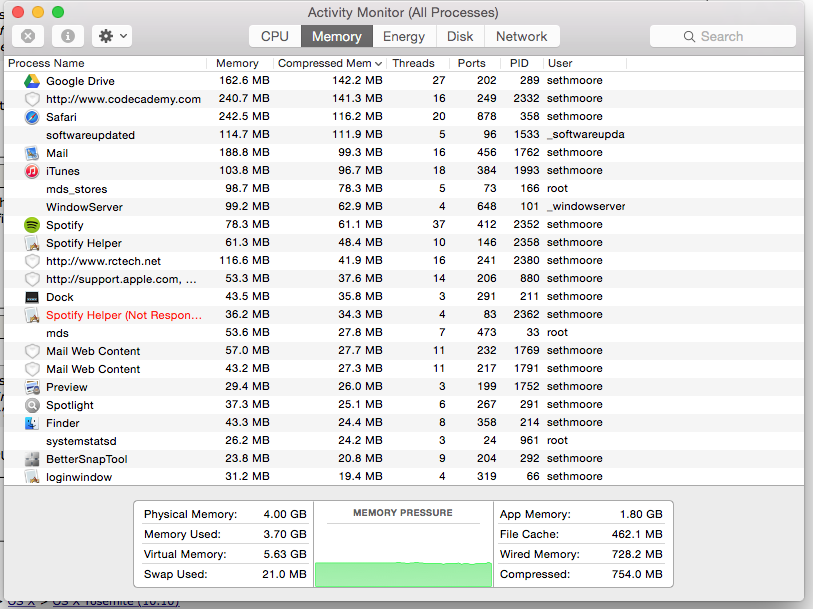This screenshot has width=813, height=609.
Task: Click the loginwindow icon
Action: pyautogui.click(x=32, y=477)
